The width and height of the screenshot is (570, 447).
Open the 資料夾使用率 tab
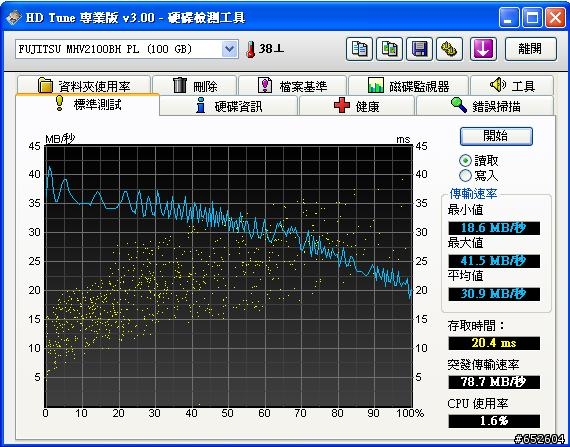click(x=84, y=85)
